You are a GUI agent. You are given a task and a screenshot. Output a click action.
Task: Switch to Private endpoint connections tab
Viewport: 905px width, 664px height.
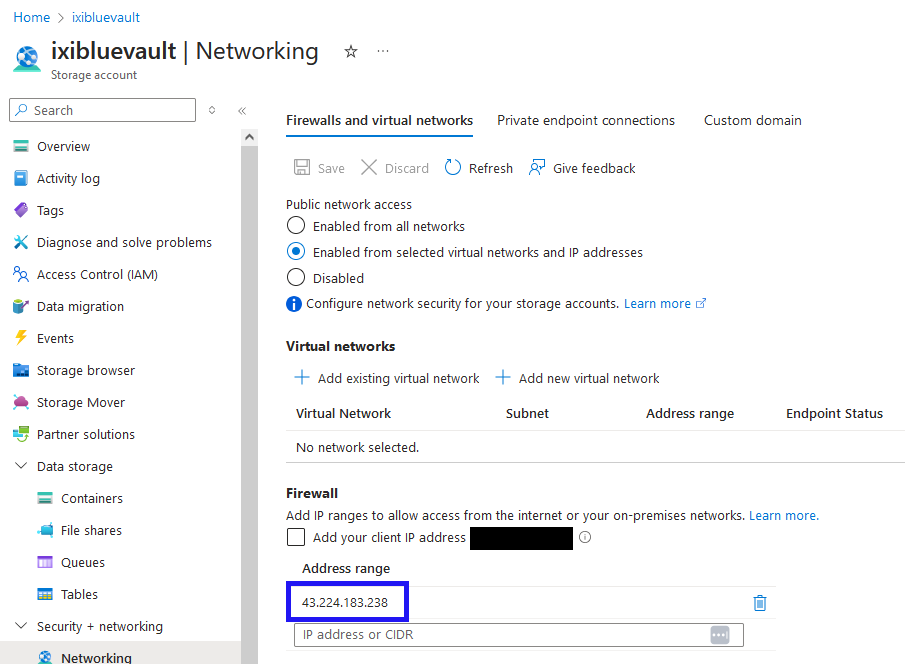click(586, 120)
